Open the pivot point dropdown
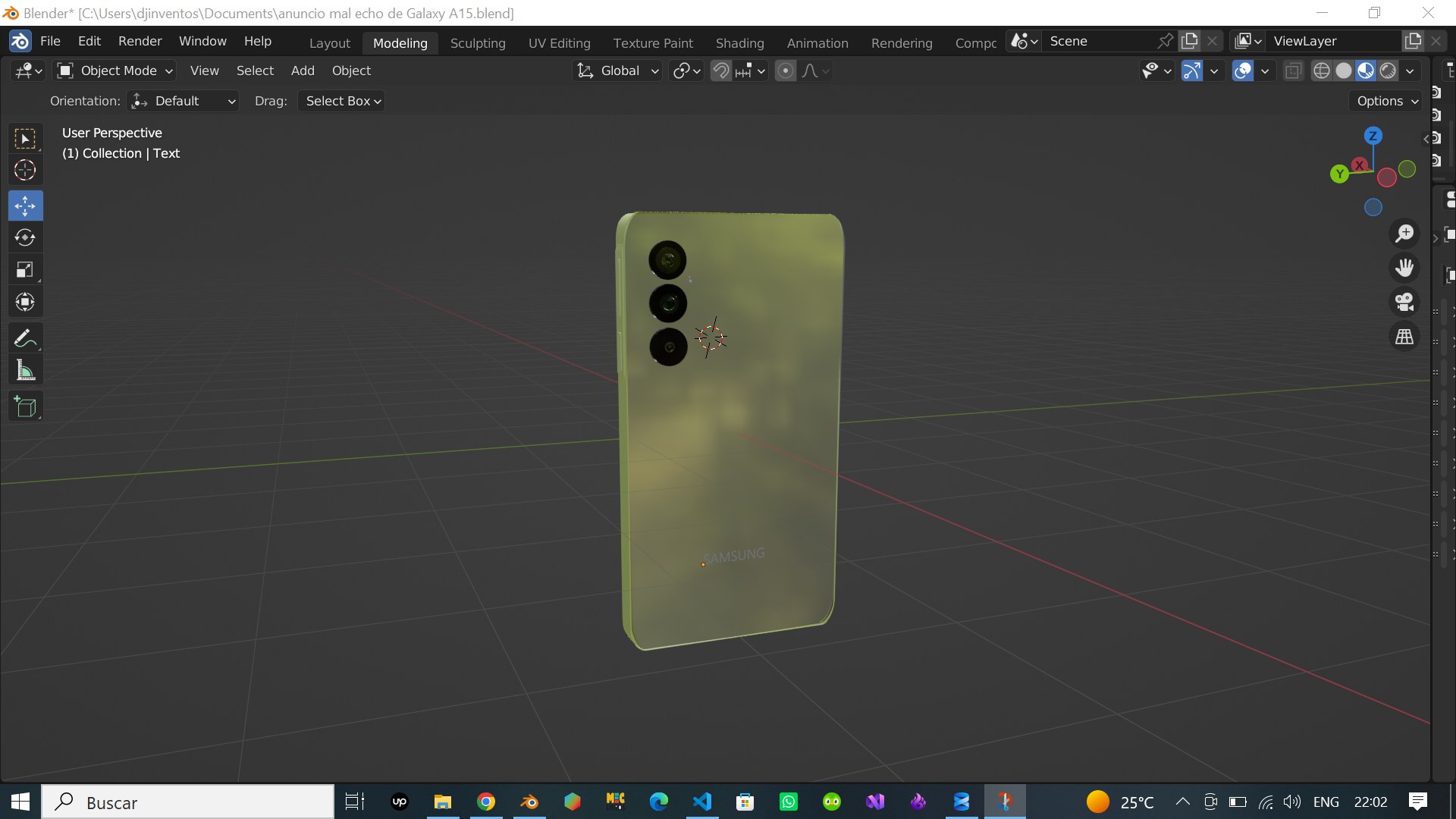The image size is (1456, 819). pyautogui.click(x=686, y=71)
